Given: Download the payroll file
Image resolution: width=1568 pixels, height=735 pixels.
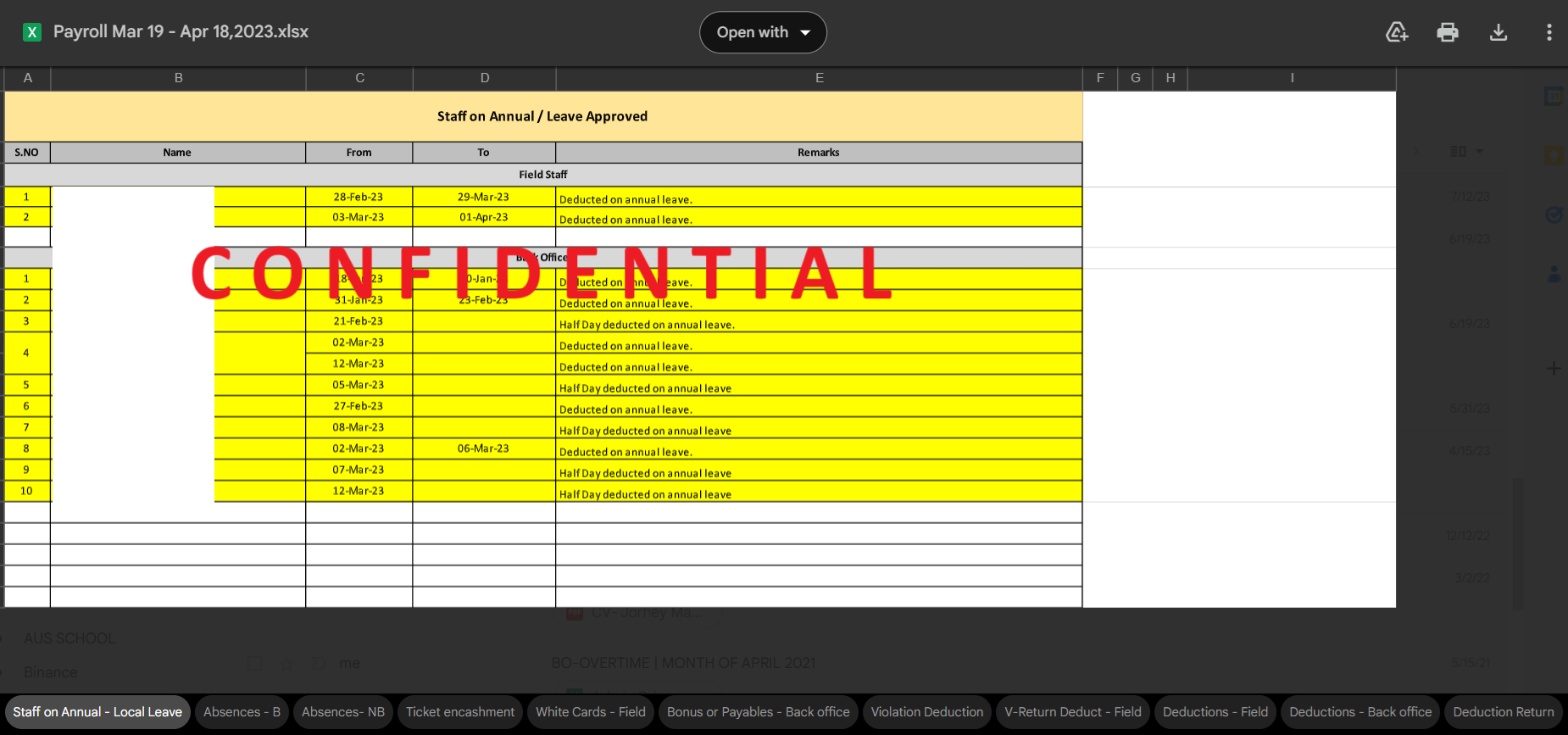Looking at the screenshot, I should 1498,32.
